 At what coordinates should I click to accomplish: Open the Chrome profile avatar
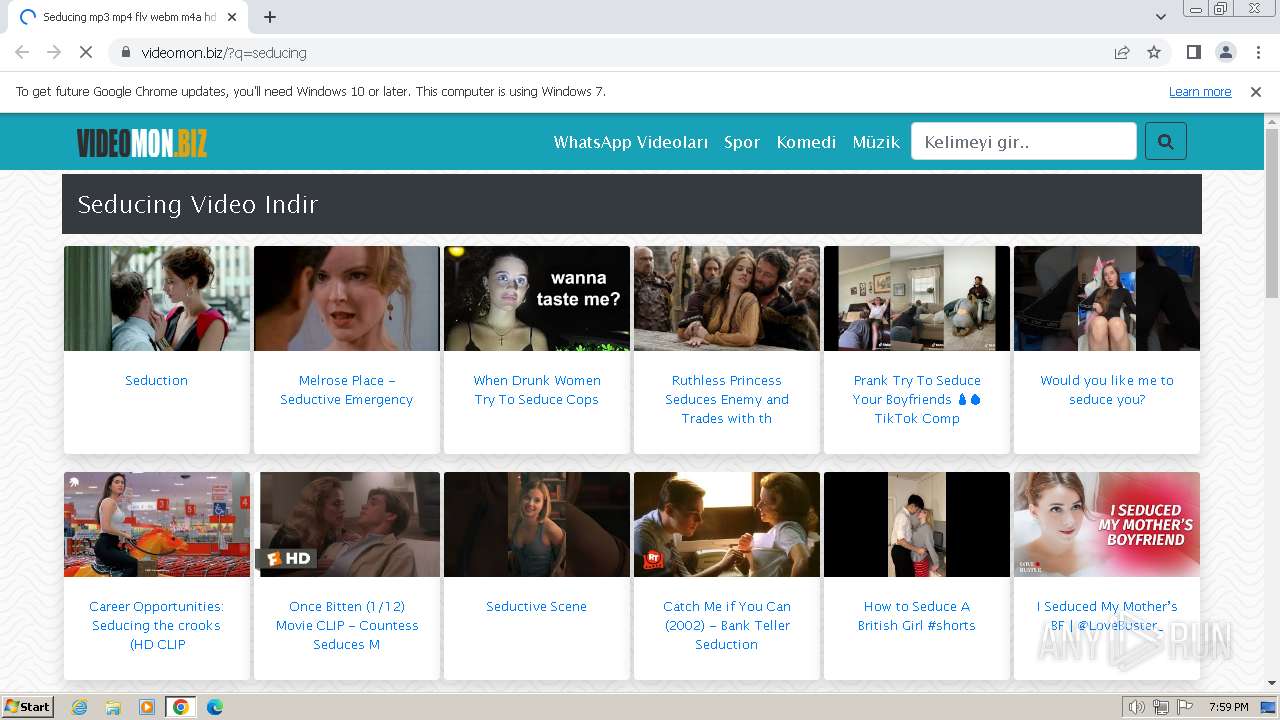pos(1225,52)
